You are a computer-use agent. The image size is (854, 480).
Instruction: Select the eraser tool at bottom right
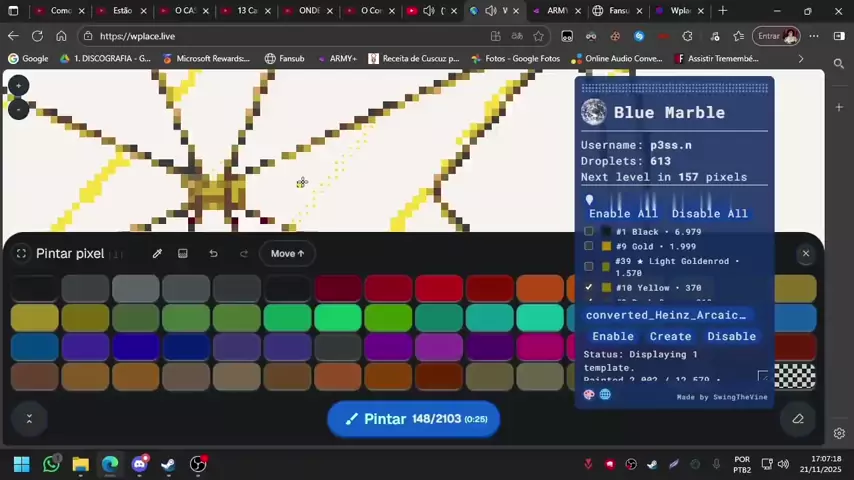click(797, 419)
